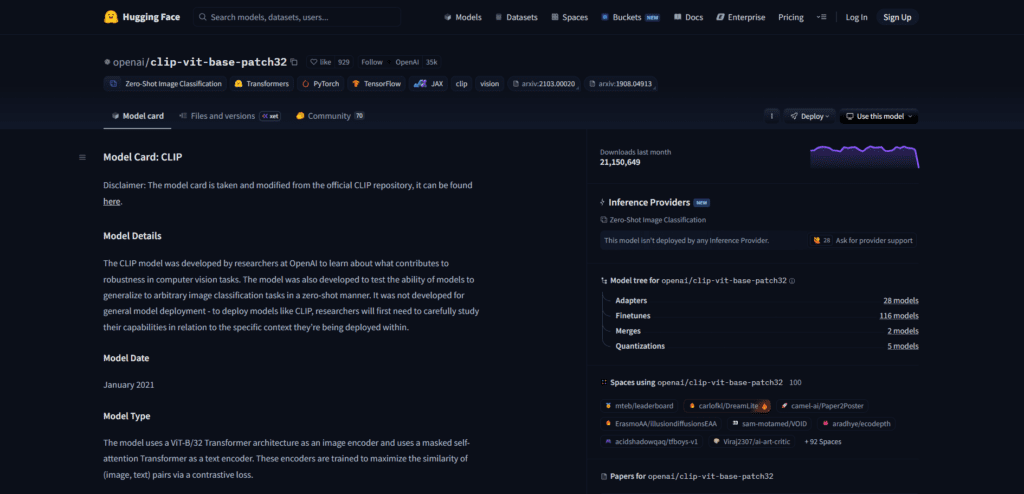Select the Transformers library tag
1024x494 pixels.
click(261, 84)
